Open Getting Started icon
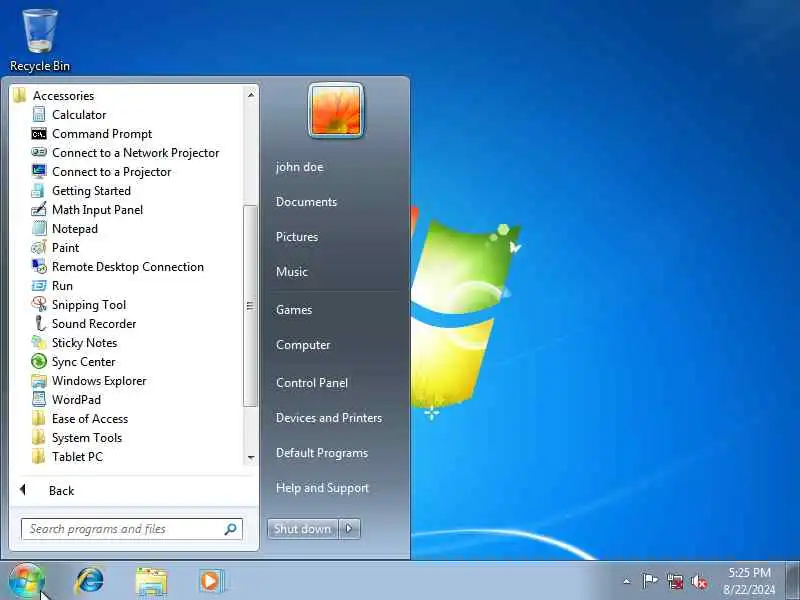The width and height of the screenshot is (800, 600). point(38,190)
